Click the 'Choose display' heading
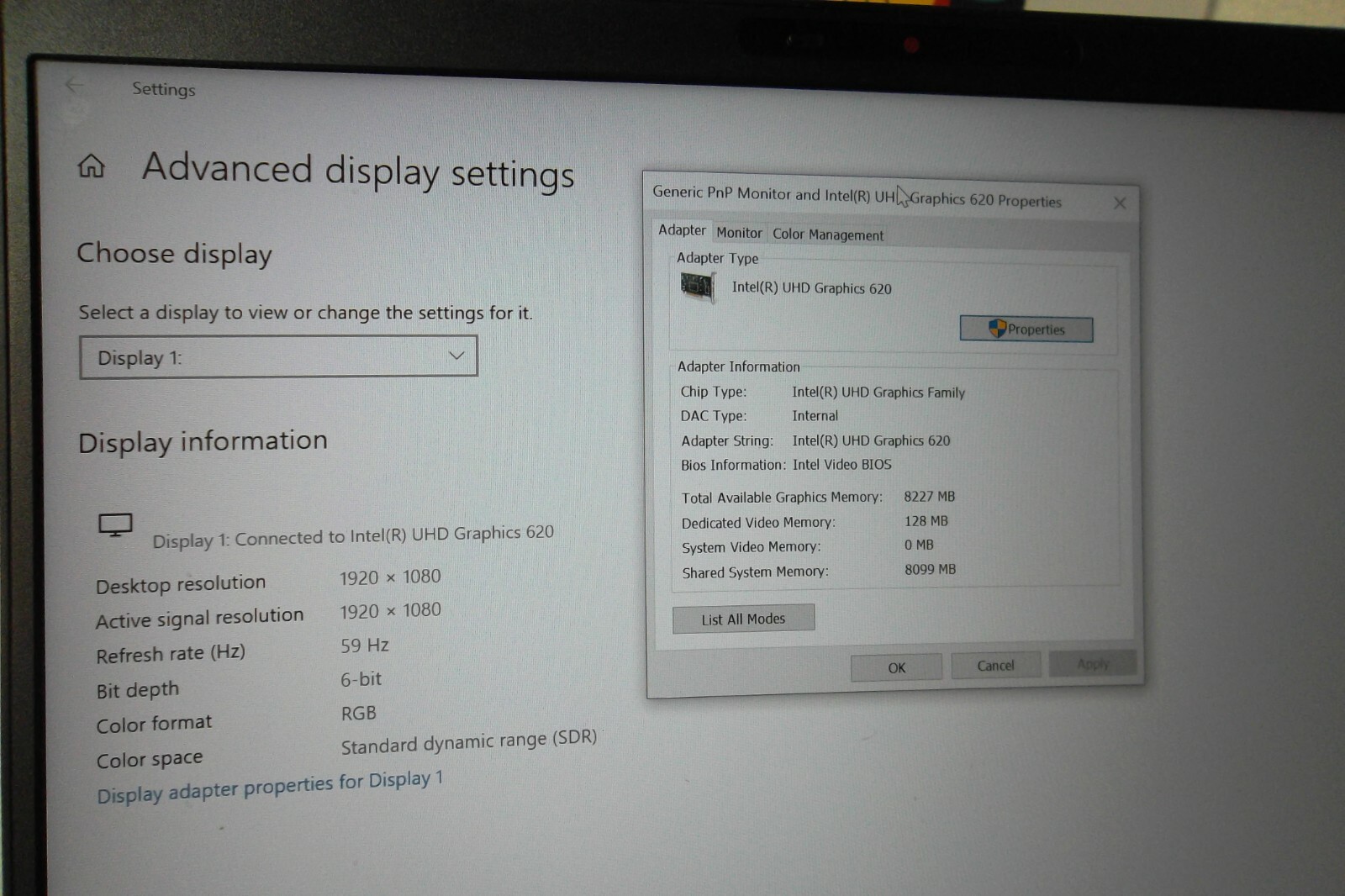This screenshot has height=896, width=1345. (175, 253)
